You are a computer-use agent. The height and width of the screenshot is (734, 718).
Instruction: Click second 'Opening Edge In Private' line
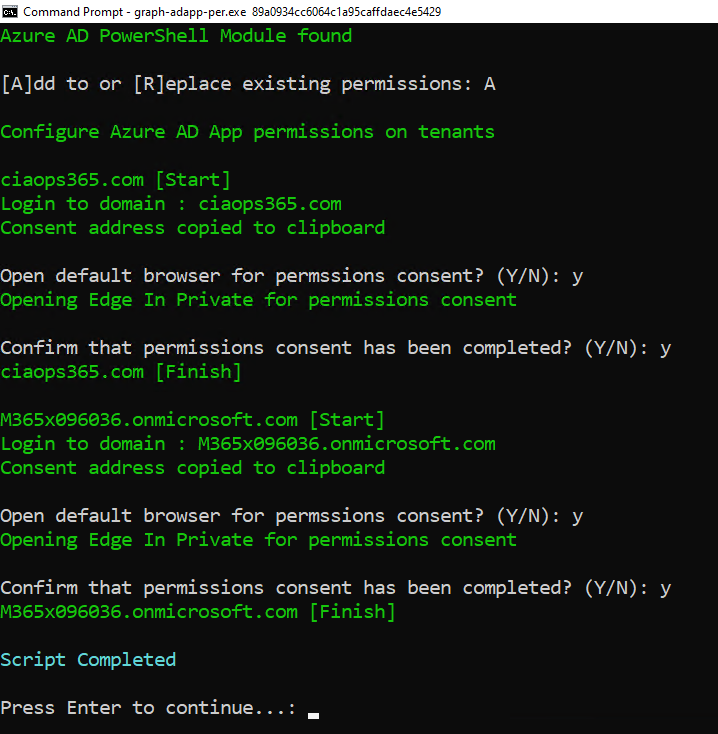coord(258,540)
